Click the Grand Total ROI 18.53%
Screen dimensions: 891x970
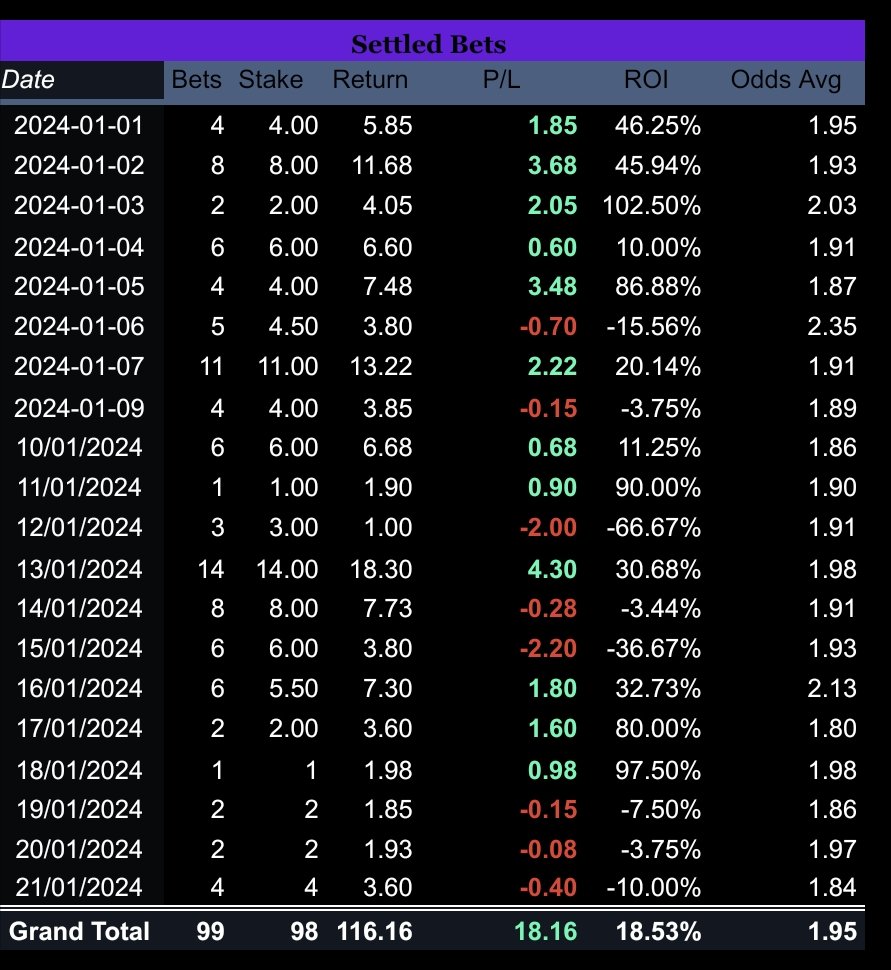click(658, 931)
